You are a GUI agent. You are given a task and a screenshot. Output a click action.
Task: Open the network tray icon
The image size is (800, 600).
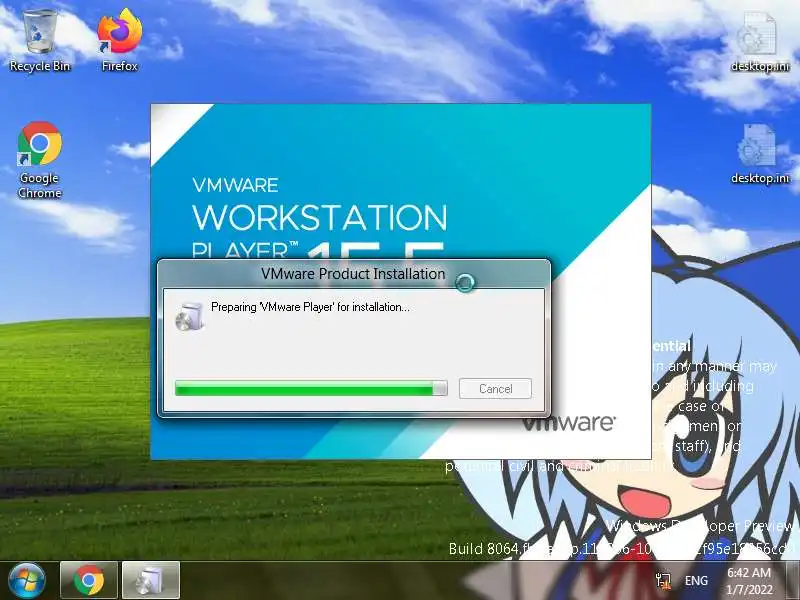[x=663, y=581]
